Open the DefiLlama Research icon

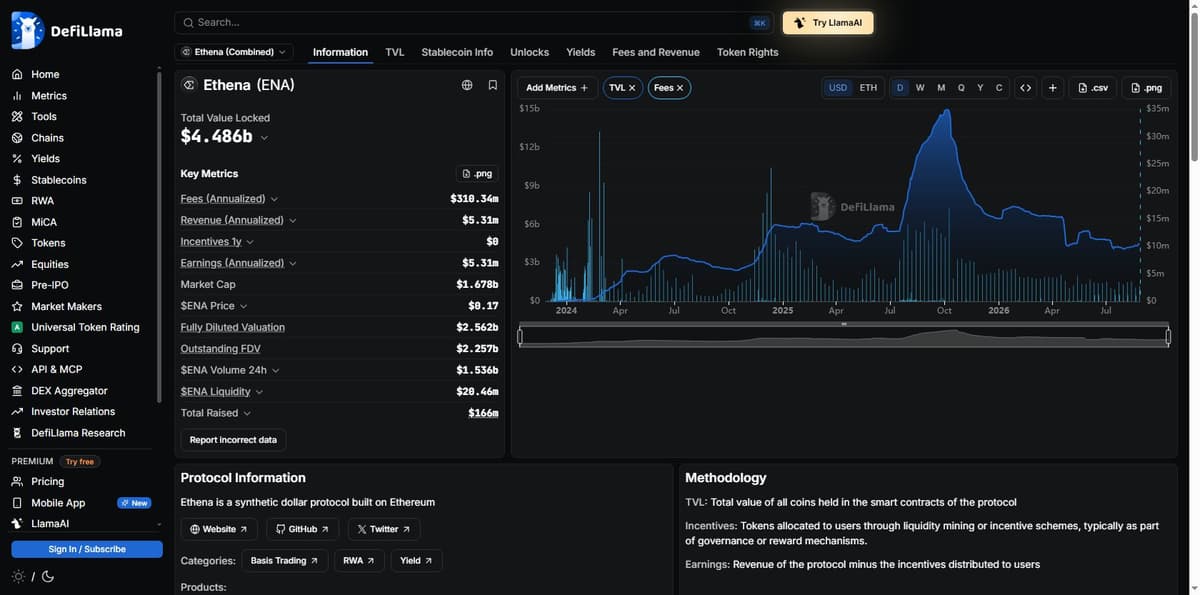17,433
